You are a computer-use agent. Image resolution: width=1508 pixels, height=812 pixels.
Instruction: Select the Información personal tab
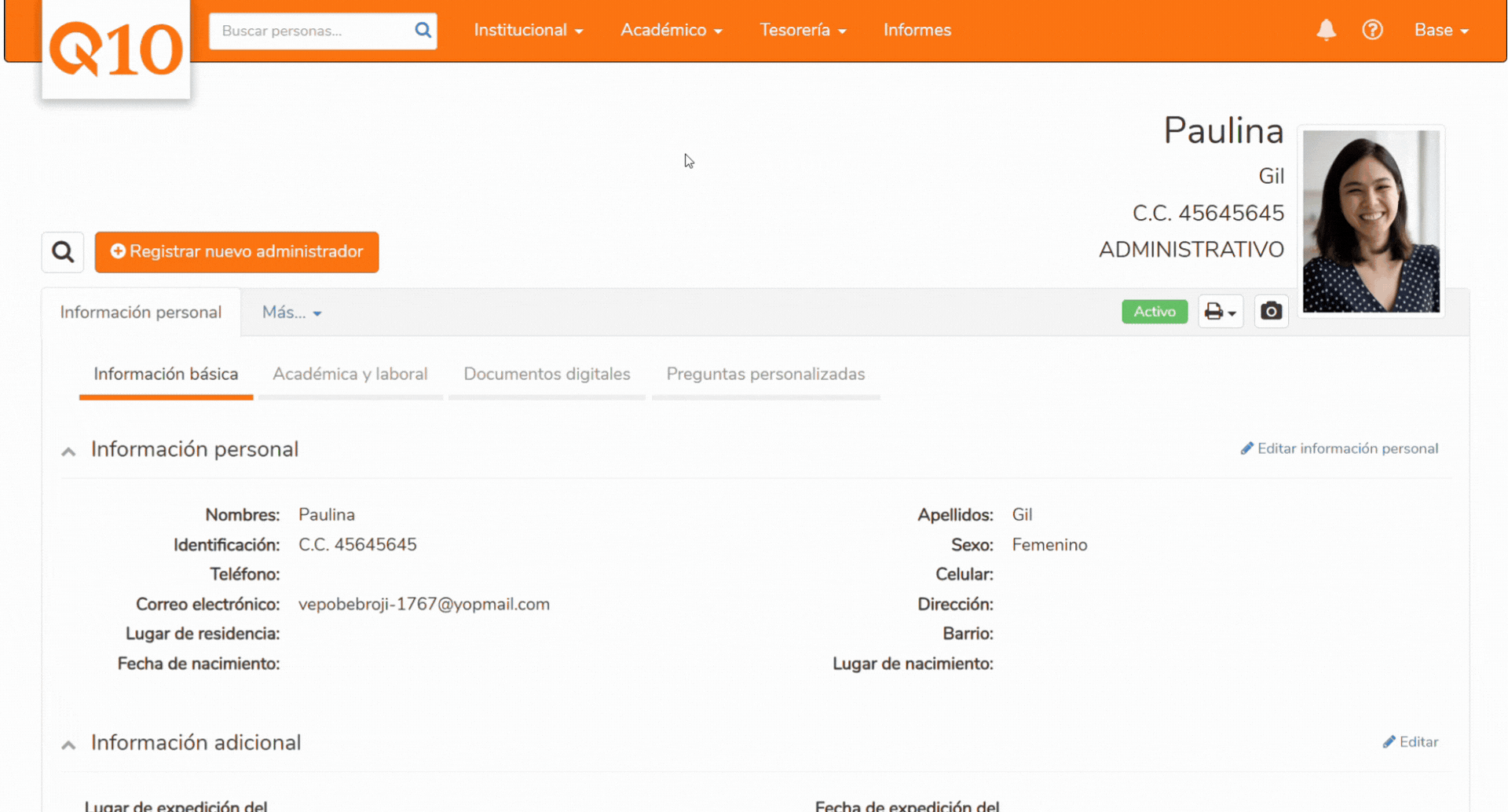click(x=141, y=313)
